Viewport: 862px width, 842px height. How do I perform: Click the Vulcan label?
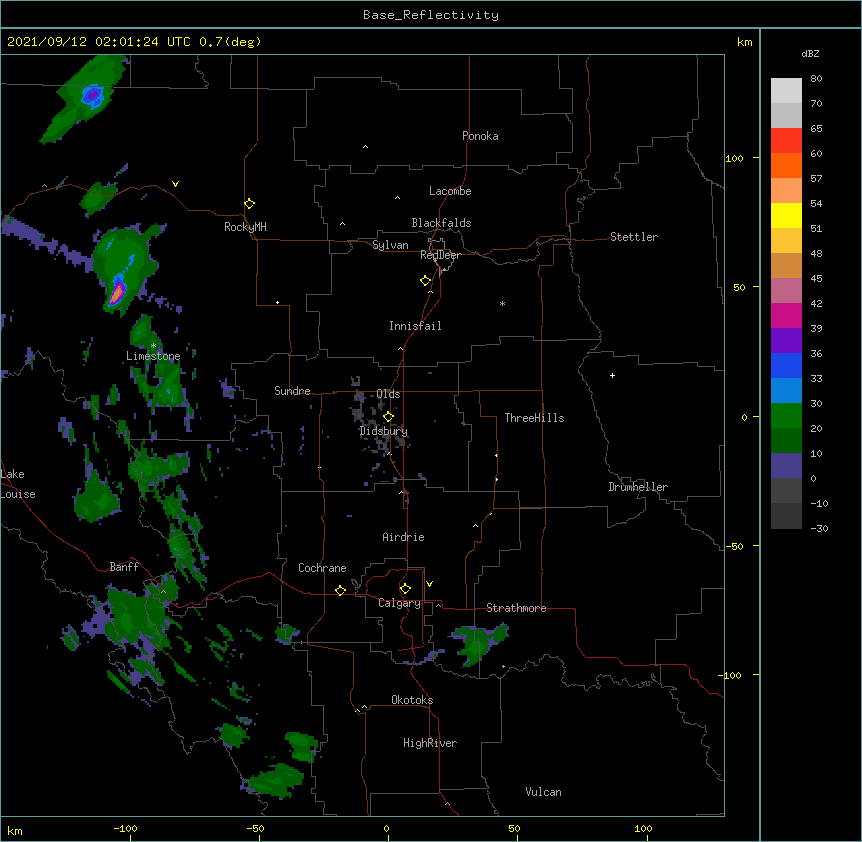(x=543, y=792)
